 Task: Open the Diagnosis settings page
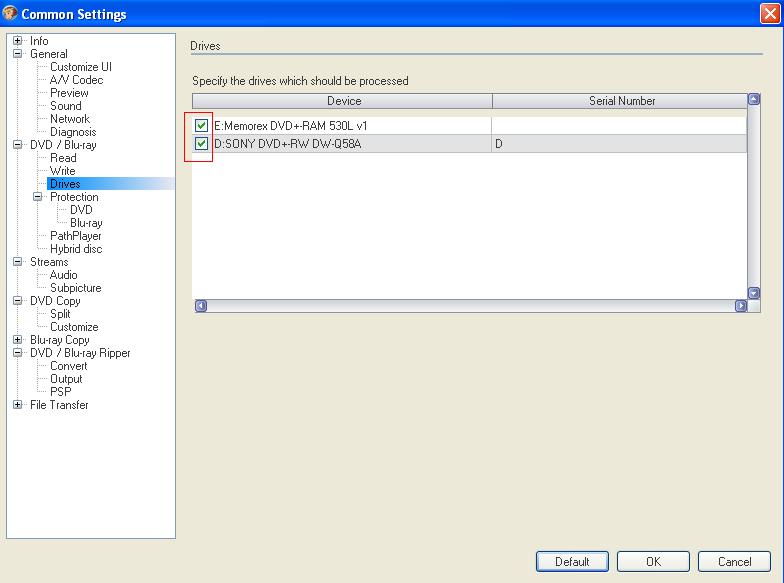73,132
